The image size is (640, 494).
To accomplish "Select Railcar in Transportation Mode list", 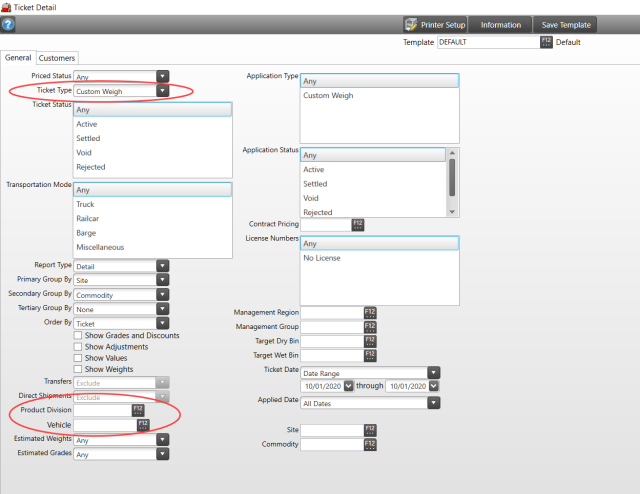I will [88, 218].
